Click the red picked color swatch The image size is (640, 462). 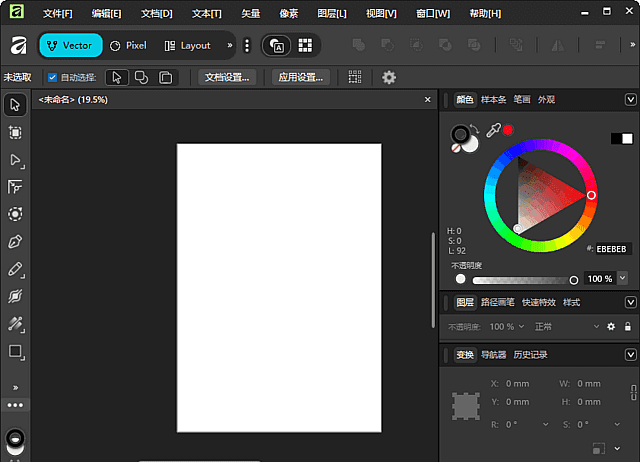click(508, 130)
